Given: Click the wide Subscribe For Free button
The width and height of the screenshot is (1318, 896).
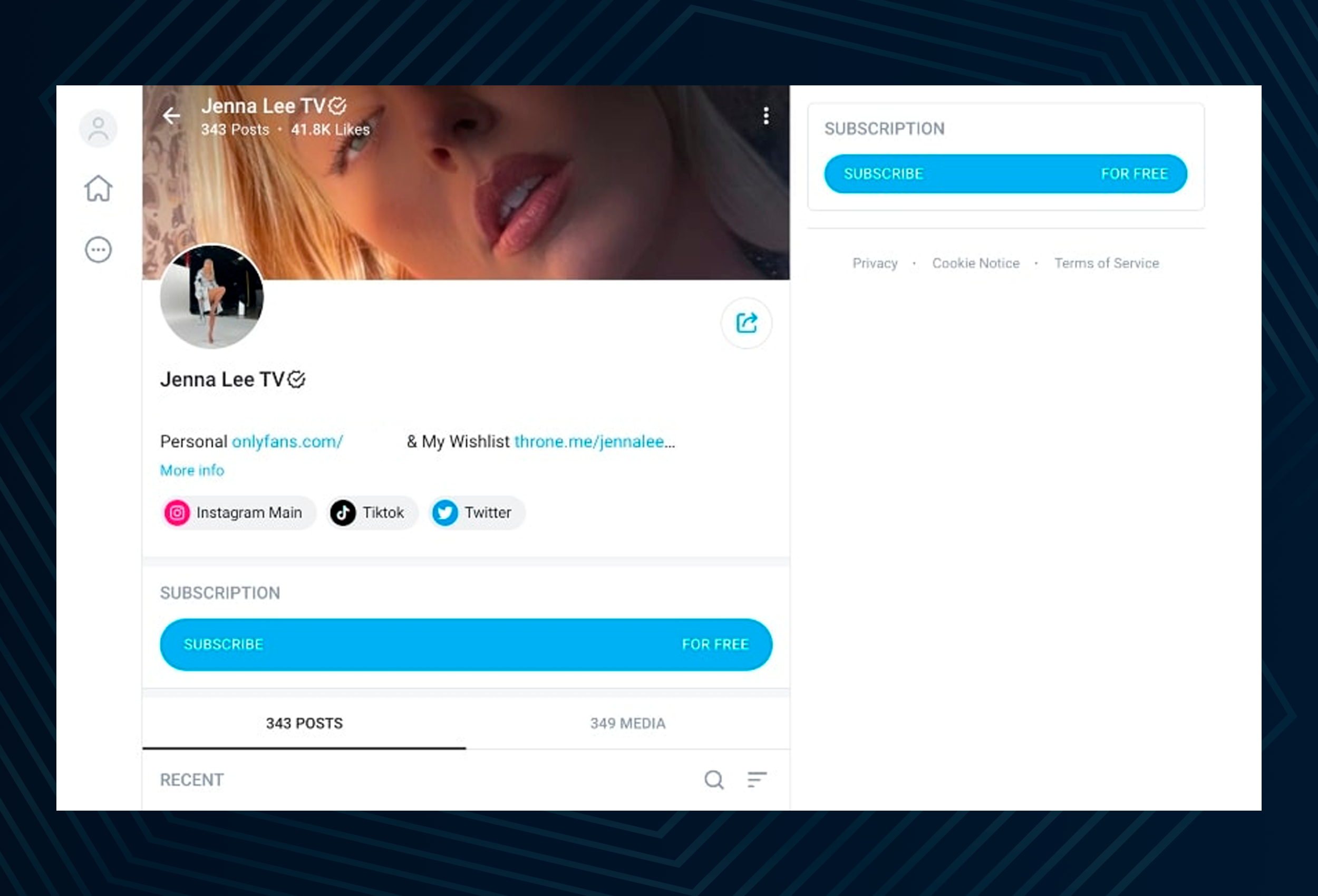Looking at the screenshot, I should point(466,645).
